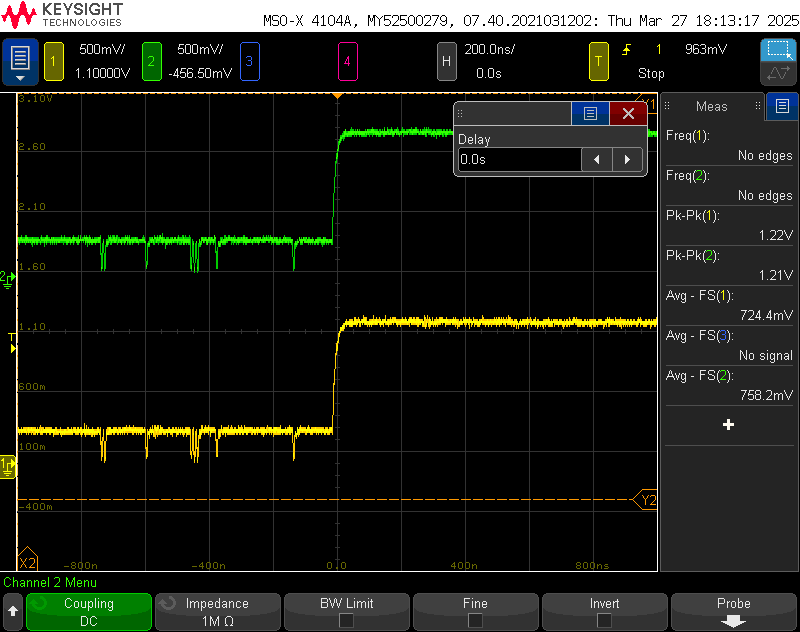
Task: Close the Delay dialog
Action: [628, 113]
